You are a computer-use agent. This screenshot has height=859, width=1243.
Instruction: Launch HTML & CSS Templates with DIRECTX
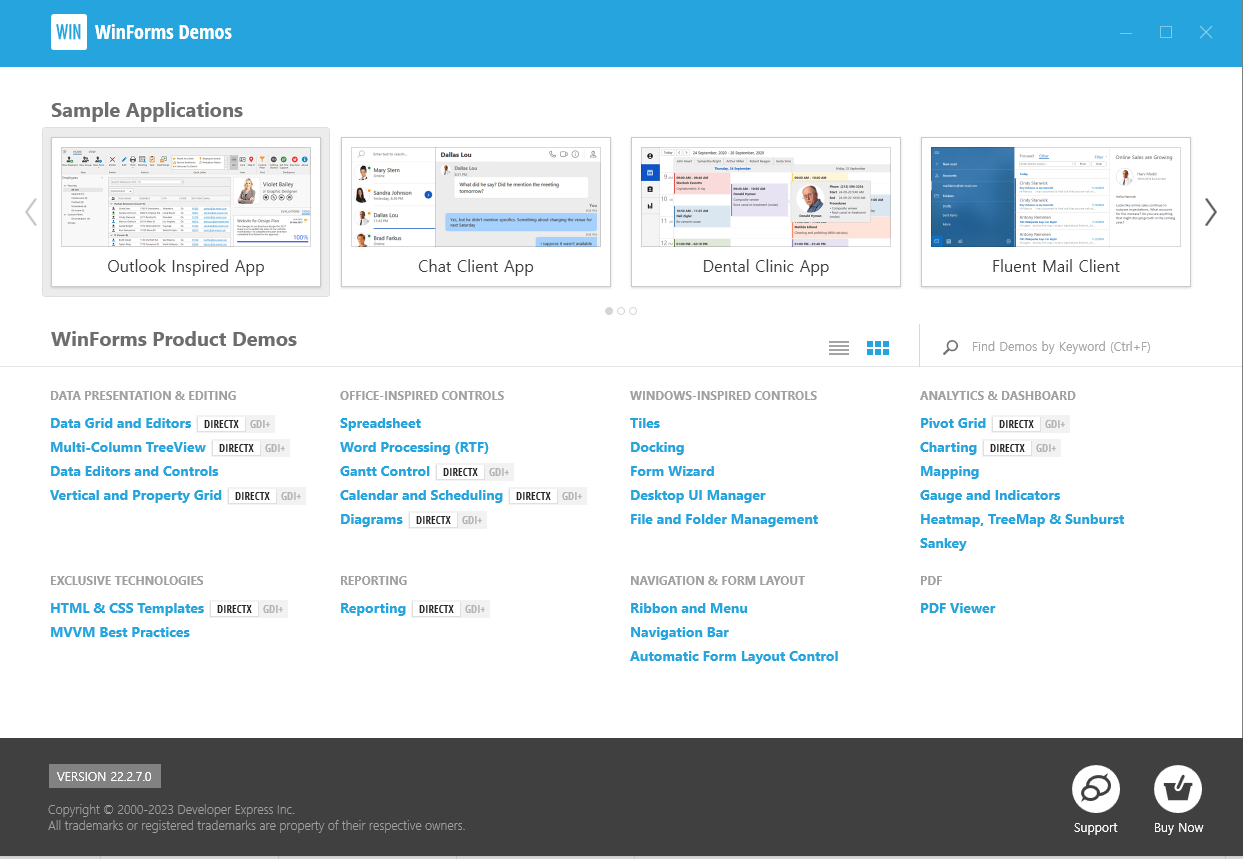click(235, 609)
